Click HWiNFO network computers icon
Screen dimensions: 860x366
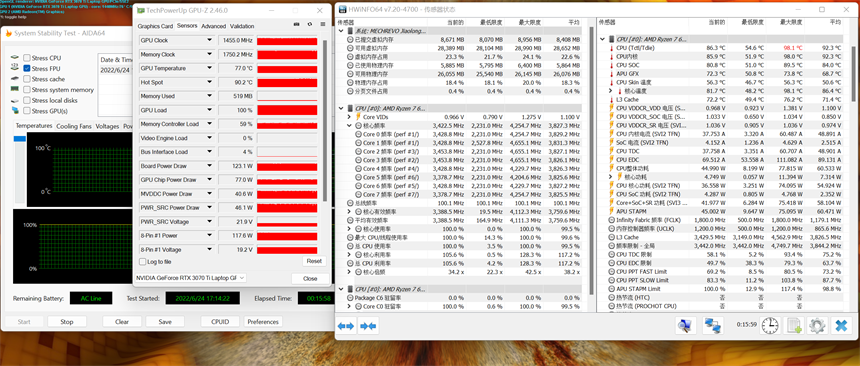tap(712, 325)
